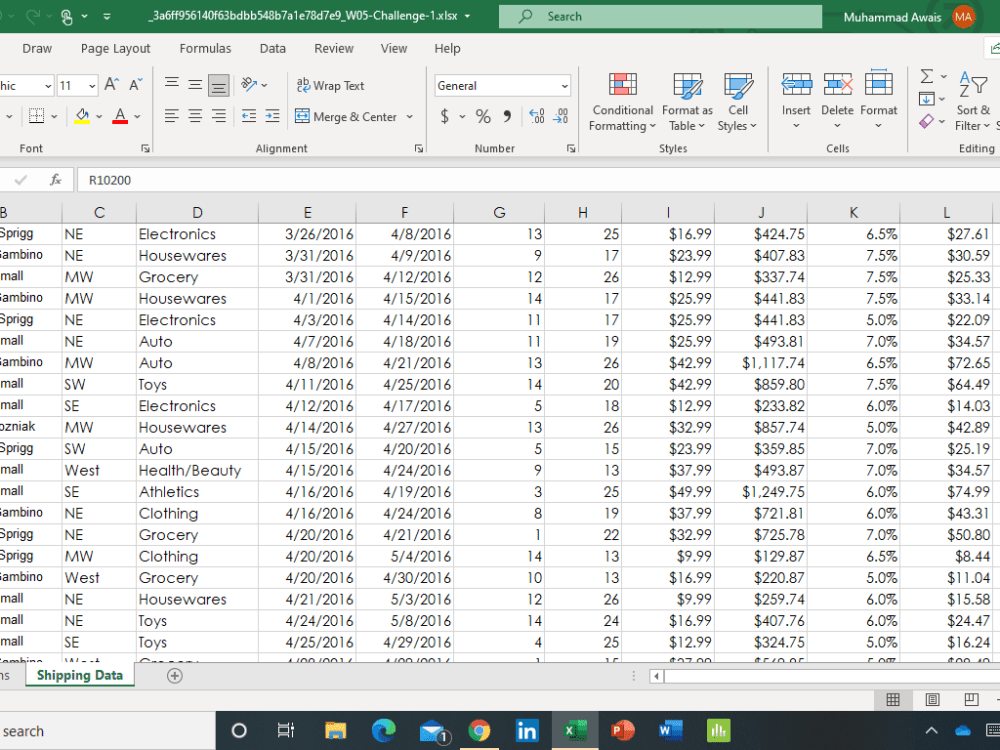Click the Search box in title bar
Screen dimensions: 1000x750
[660, 17]
